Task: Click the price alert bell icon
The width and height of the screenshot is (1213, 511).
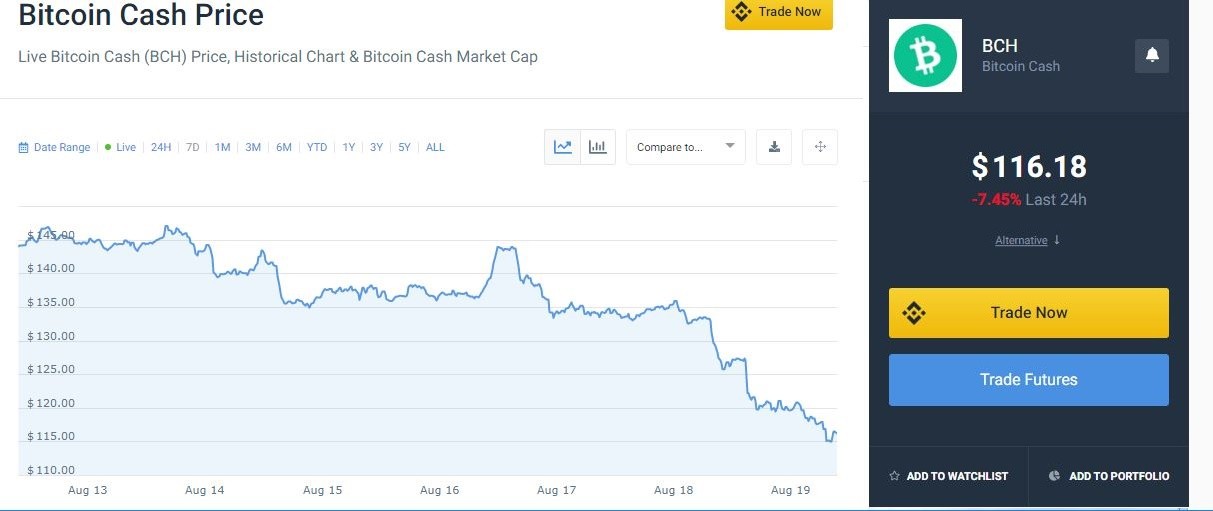Action: pos(1152,55)
